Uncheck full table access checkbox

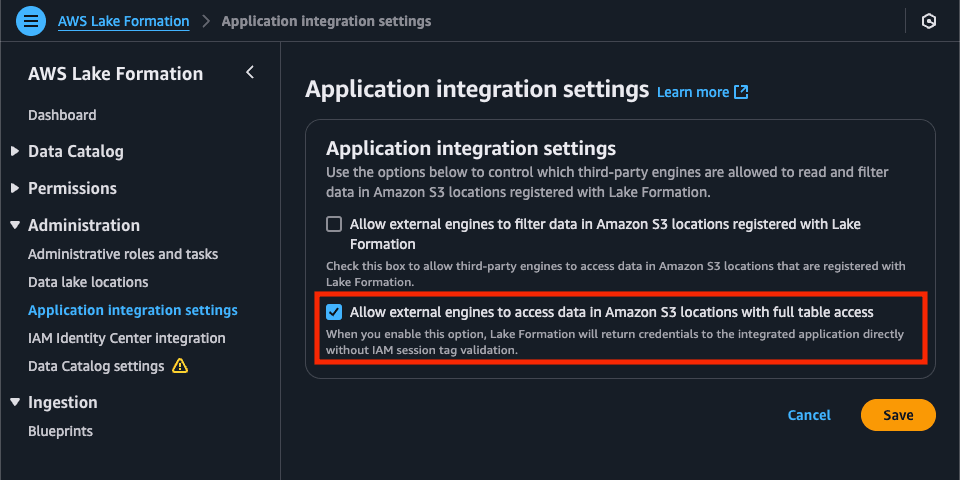click(x=334, y=312)
